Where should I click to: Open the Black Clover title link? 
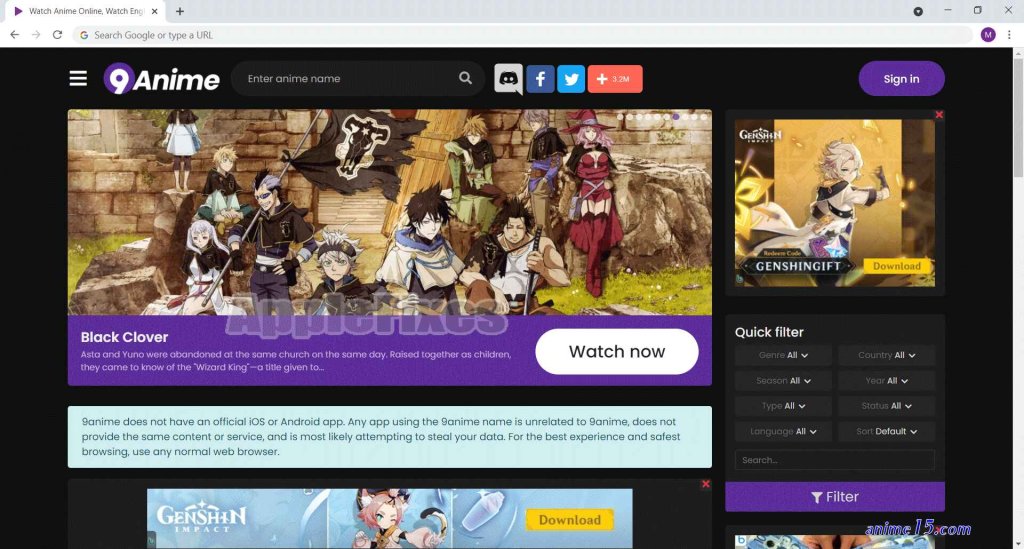click(x=124, y=337)
